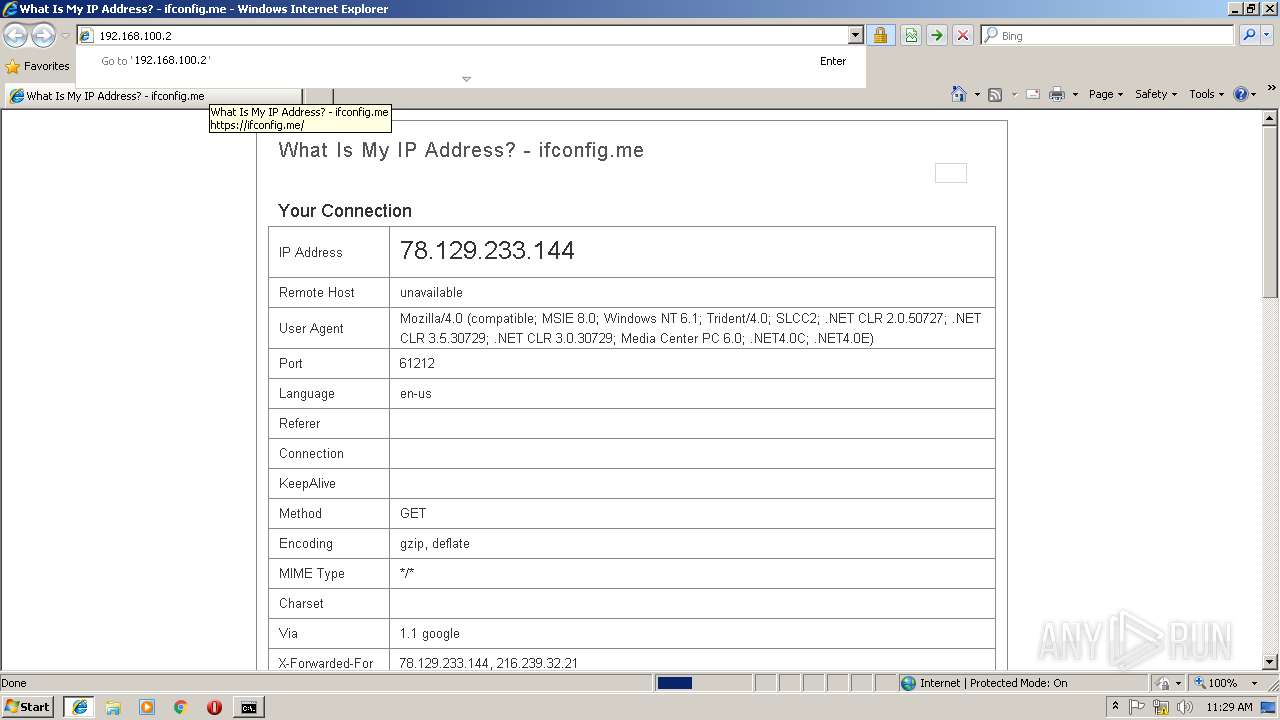This screenshot has height=720, width=1280.
Task: Open search provider options dropdown arrow
Action: coord(1267,35)
